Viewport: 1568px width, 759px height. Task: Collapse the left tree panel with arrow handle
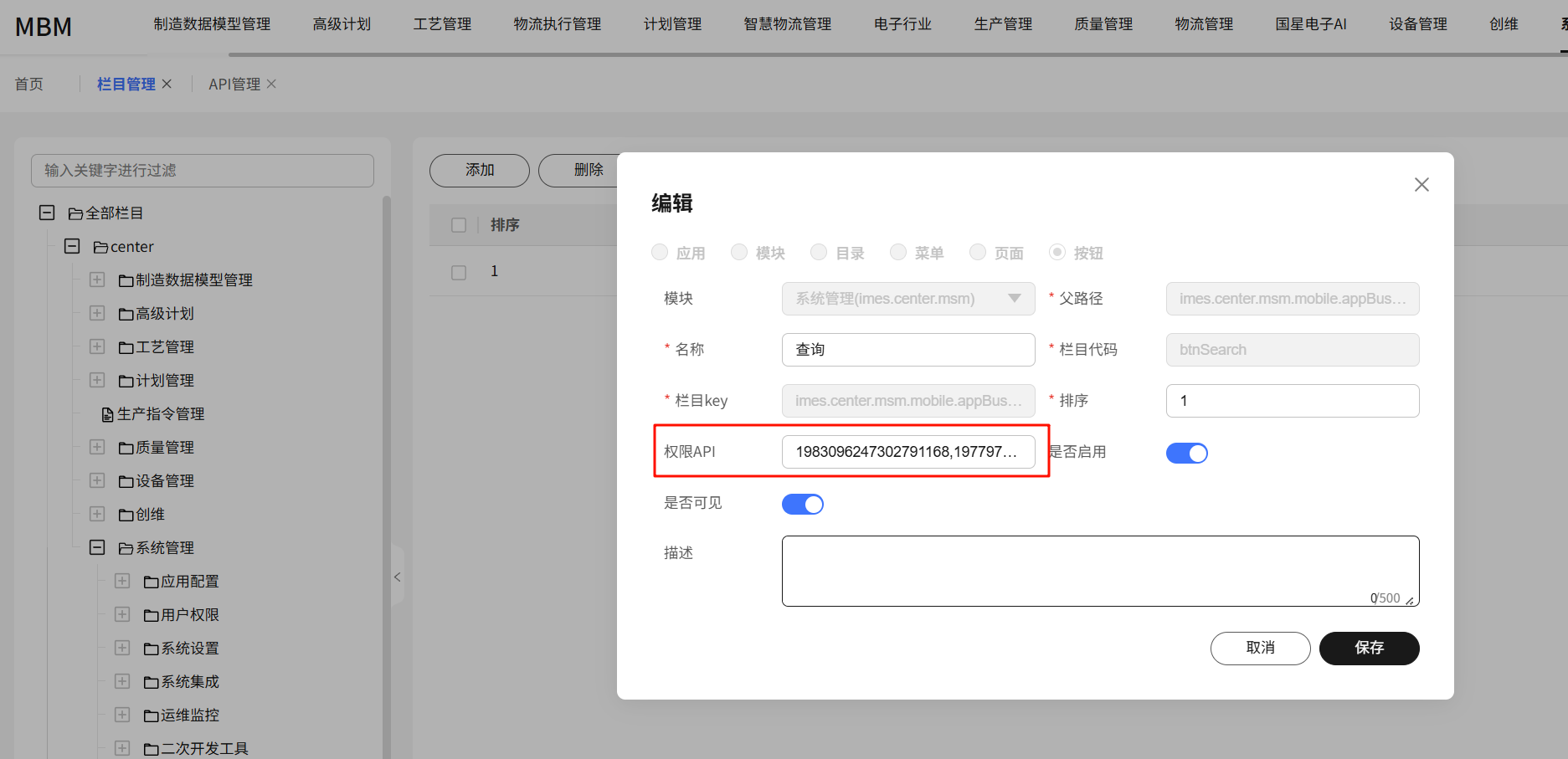[x=398, y=577]
